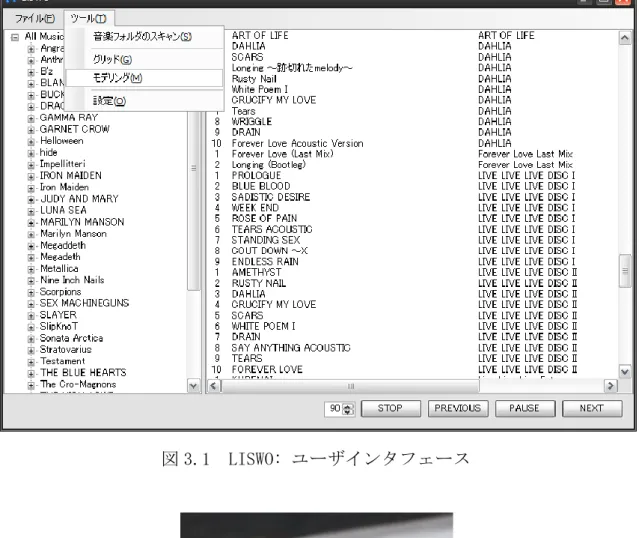Screen dimensions: 639x538
Task: Select track Rusty Nail
Action: pos(254,79)
